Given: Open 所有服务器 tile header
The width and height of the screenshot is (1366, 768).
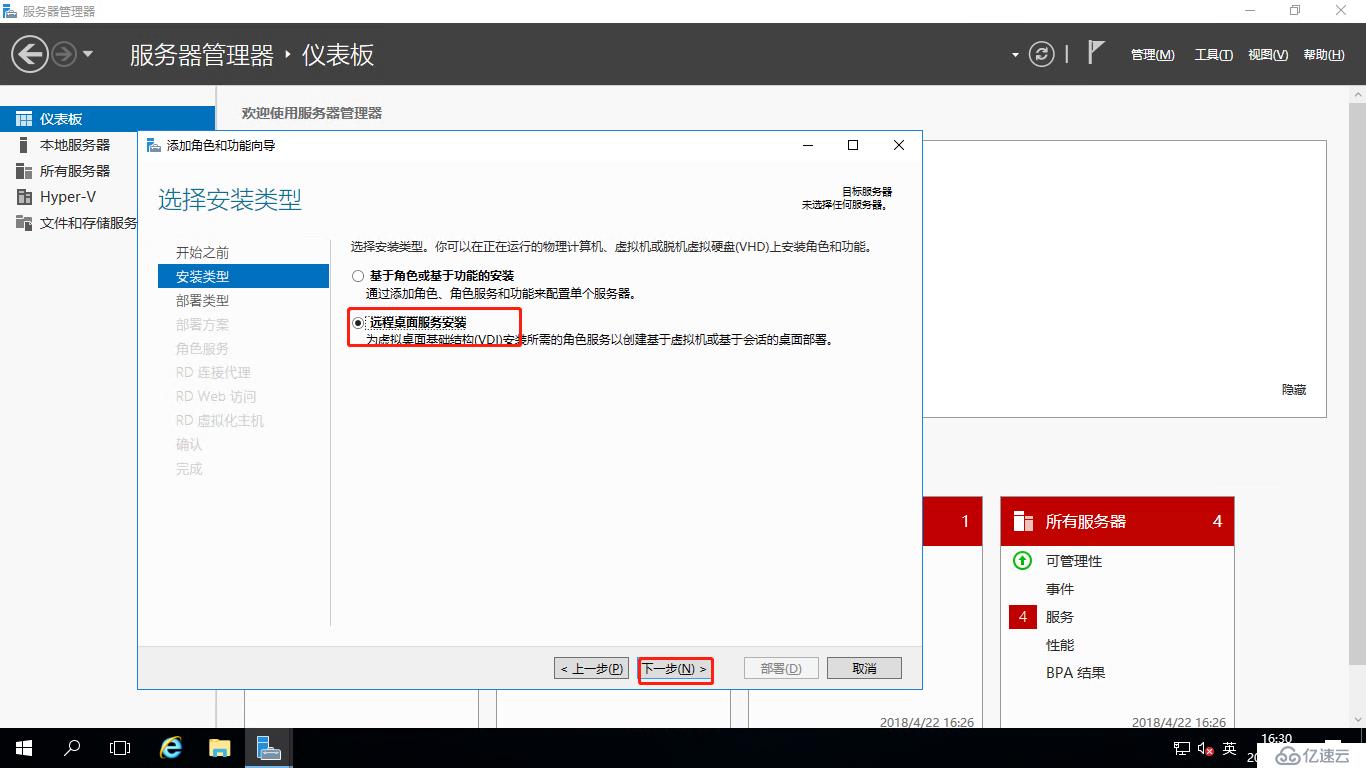Looking at the screenshot, I should (1117, 521).
